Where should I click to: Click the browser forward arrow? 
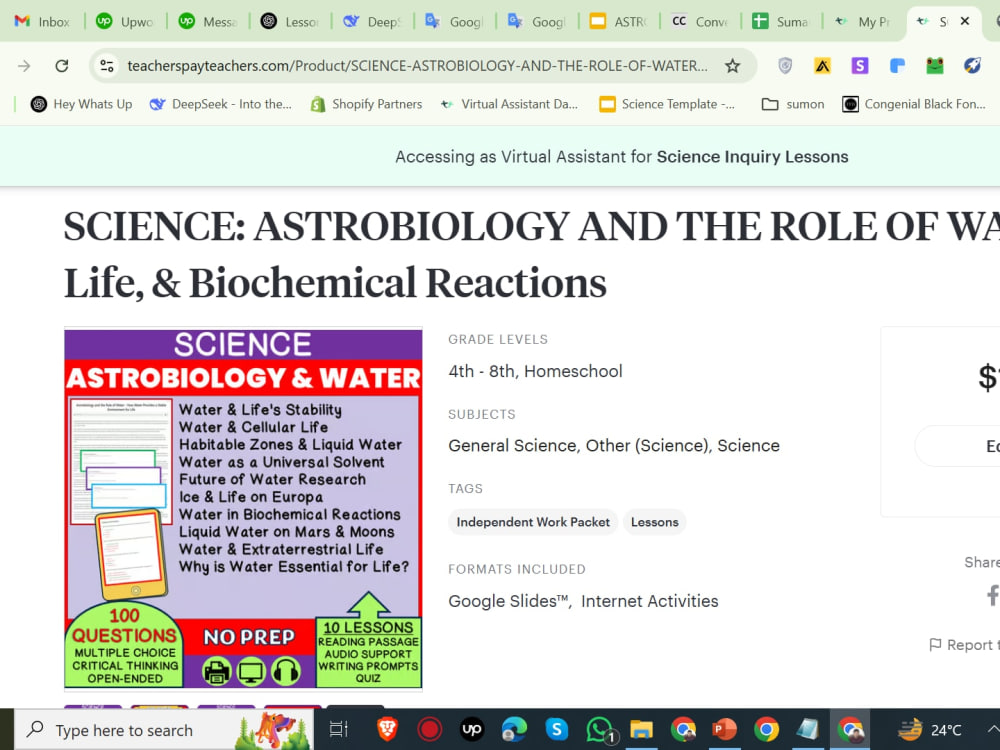coord(24,66)
